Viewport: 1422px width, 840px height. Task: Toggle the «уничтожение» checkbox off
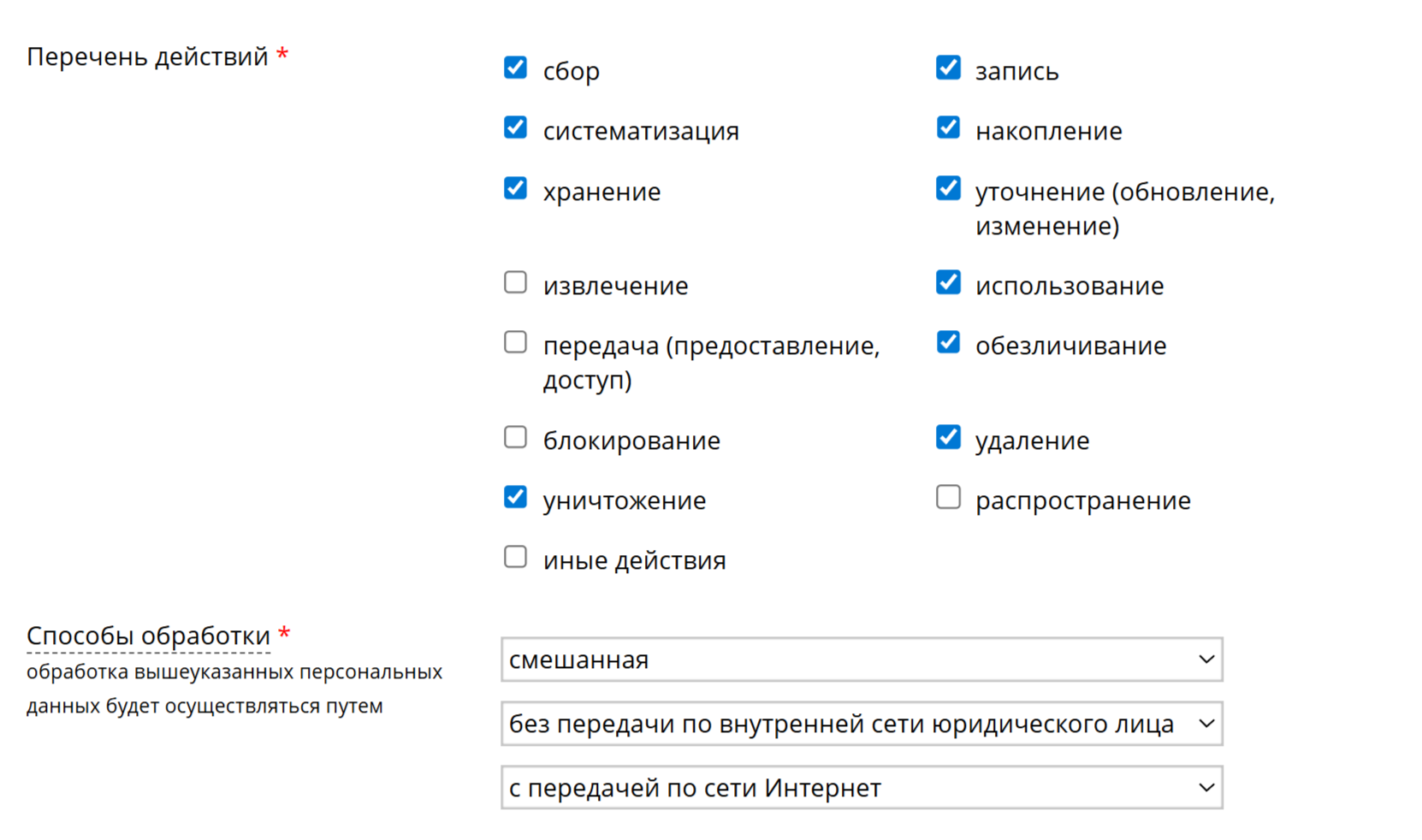coord(515,497)
